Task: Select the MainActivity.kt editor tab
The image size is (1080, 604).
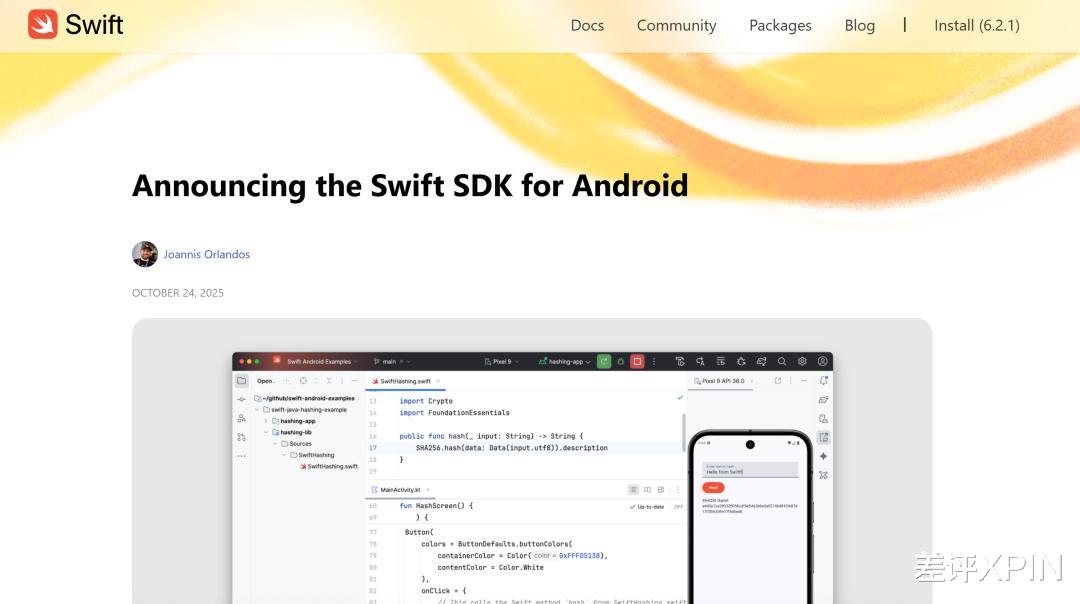Action: coord(400,490)
